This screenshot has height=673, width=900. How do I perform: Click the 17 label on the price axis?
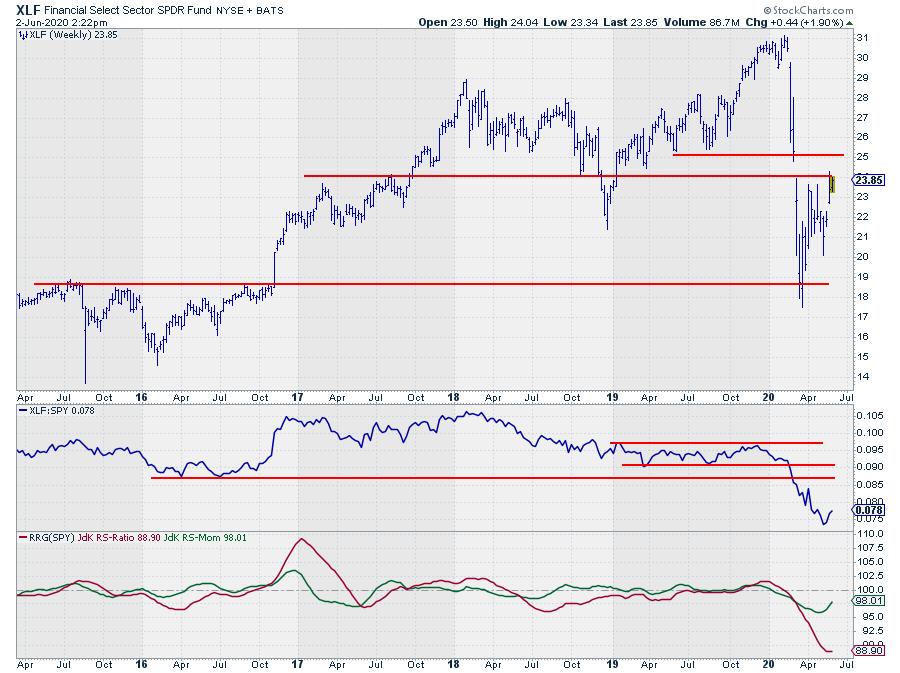click(x=862, y=317)
